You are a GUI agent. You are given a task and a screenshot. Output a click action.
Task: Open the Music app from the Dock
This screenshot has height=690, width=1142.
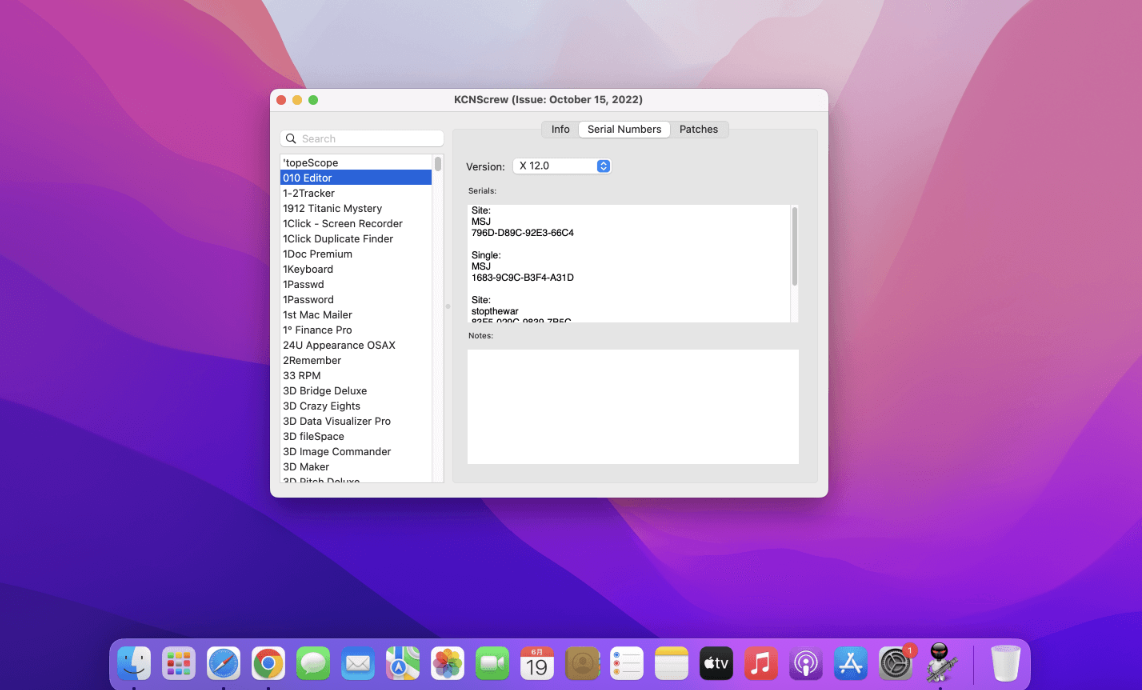coord(760,662)
